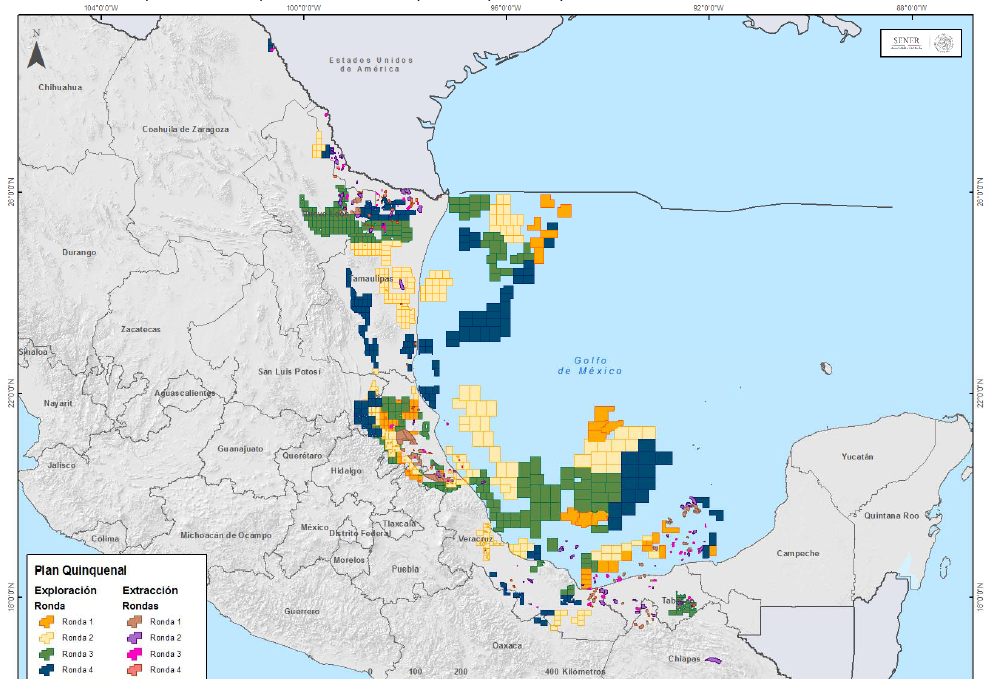This screenshot has width=1001, height=679.
Task: Click the purple Extracción Ronda 2 legend symbol
Action: [x=133, y=637]
